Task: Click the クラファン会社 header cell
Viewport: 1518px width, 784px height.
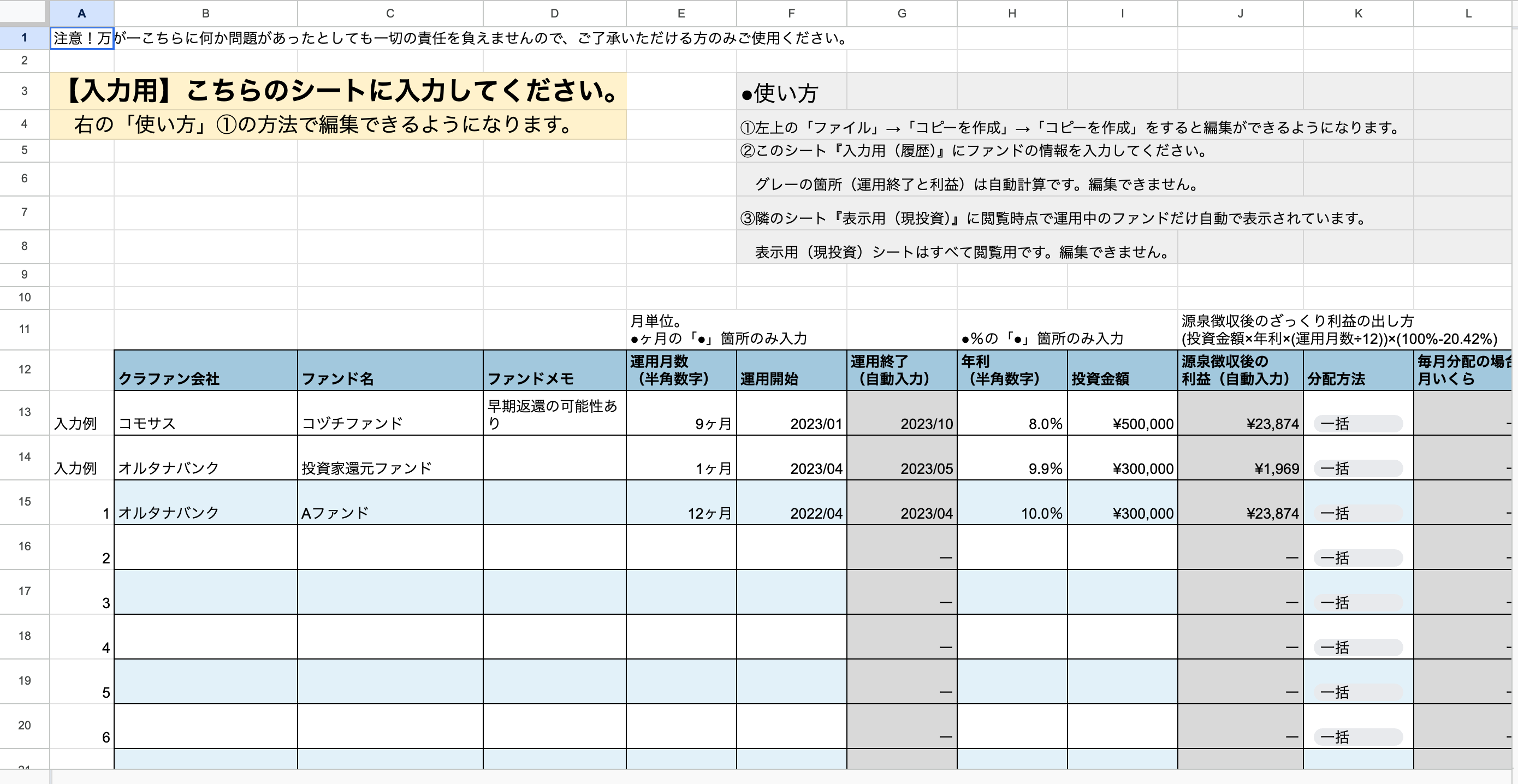Action: click(x=206, y=370)
